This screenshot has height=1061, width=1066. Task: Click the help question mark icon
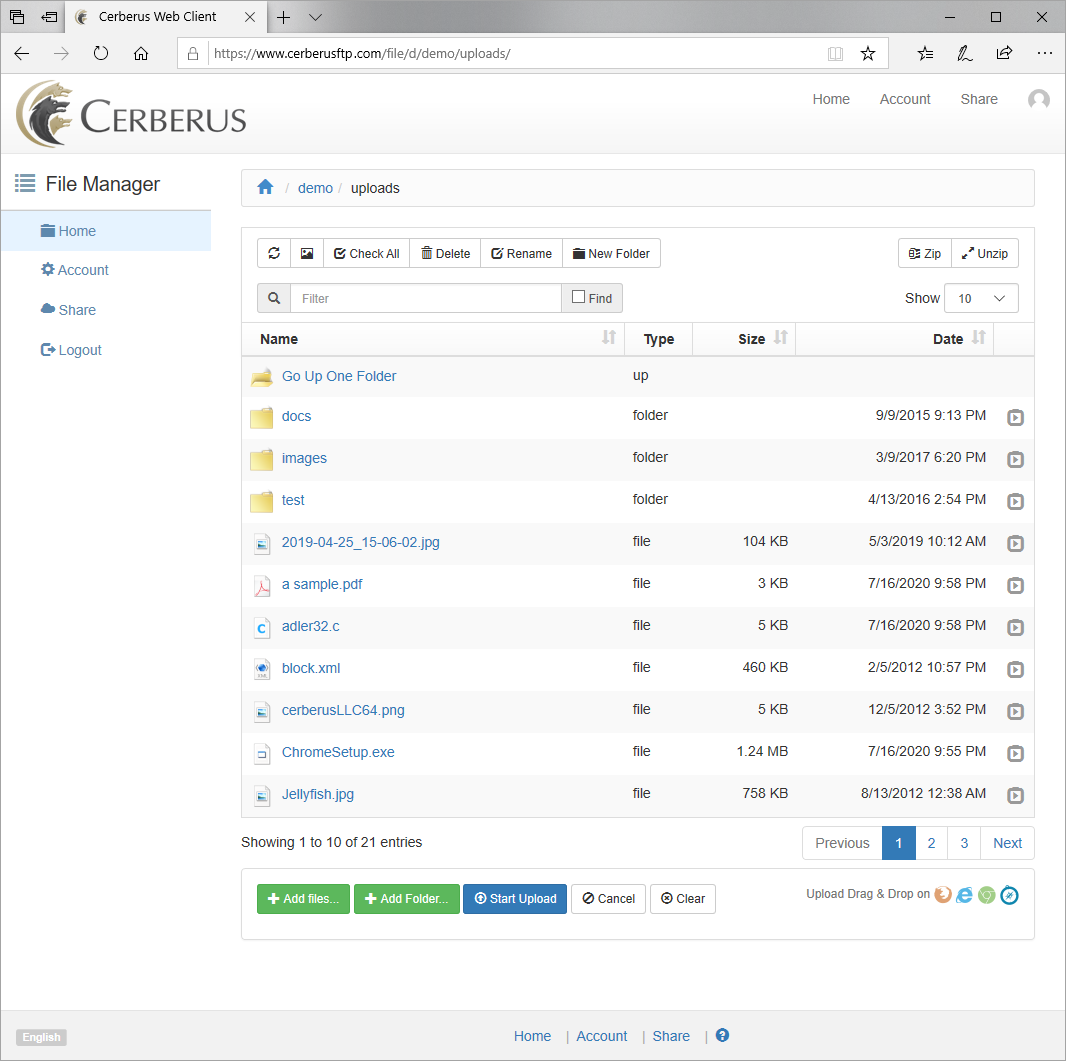pyautogui.click(x=723, y=1036)
